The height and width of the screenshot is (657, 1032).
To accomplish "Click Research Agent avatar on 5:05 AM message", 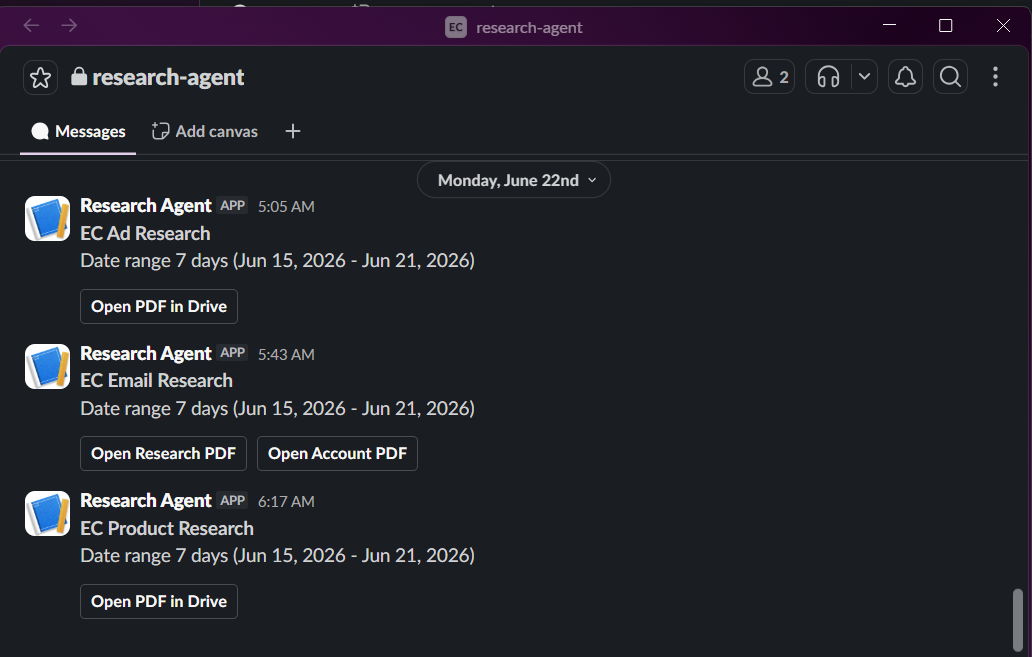I will 47,219.
